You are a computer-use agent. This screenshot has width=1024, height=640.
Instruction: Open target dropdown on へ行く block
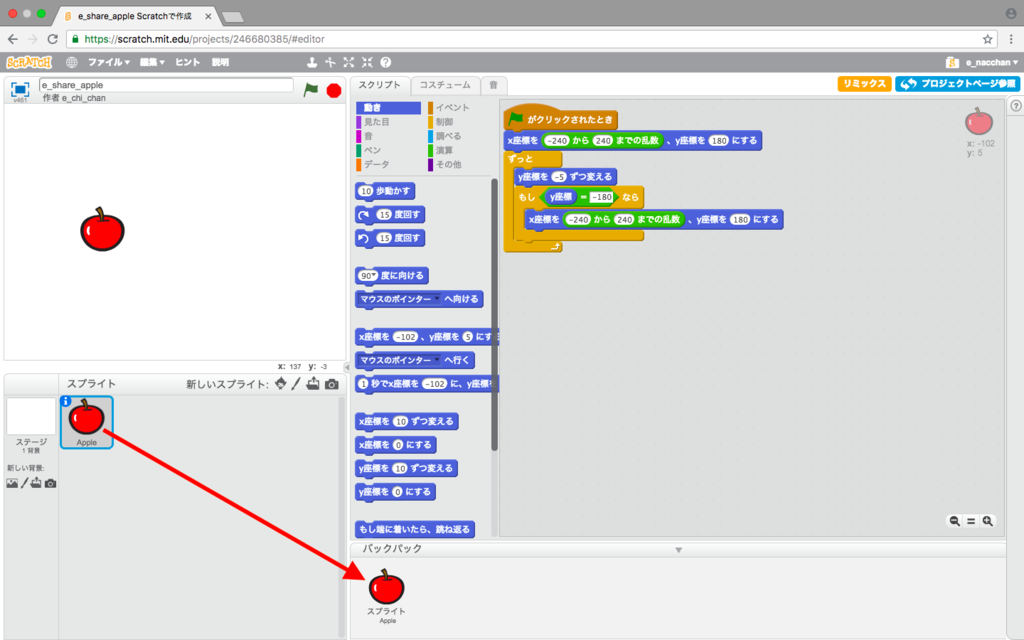click(437, 360)
